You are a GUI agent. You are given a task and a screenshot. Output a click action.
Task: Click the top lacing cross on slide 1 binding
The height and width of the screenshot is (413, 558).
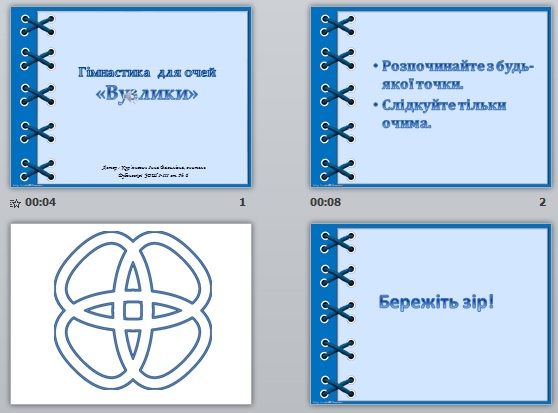37,25
